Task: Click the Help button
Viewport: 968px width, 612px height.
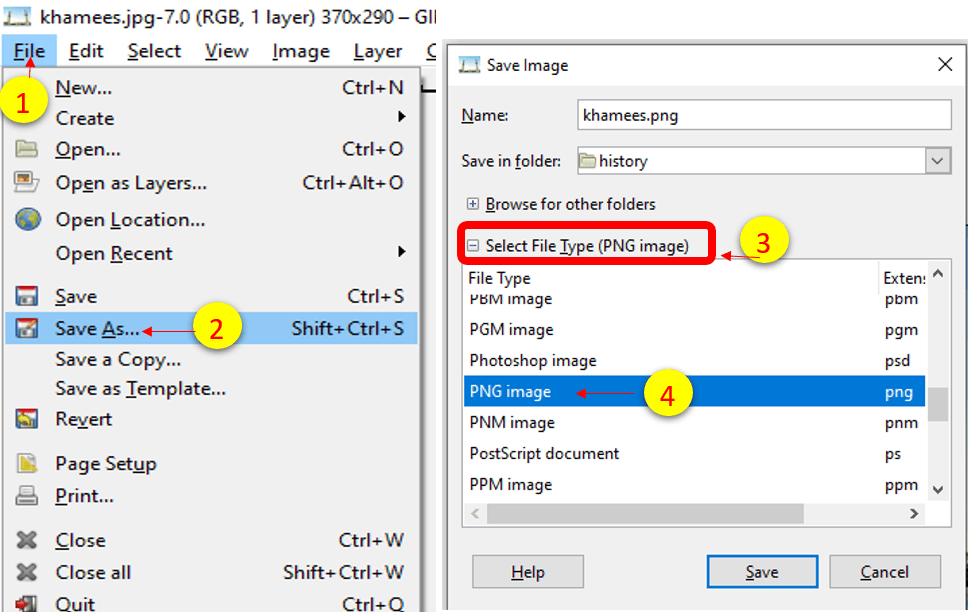Action: tap(528, 572)
